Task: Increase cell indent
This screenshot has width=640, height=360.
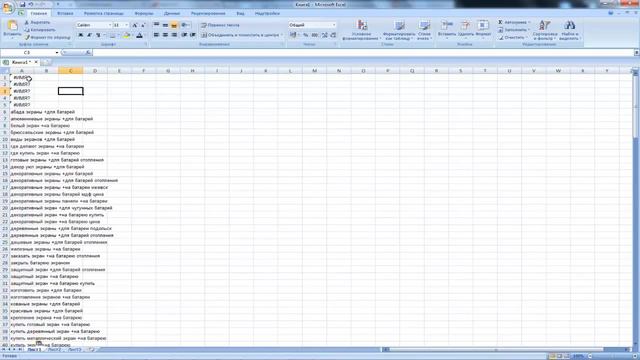Action: [x=193, y=36]
